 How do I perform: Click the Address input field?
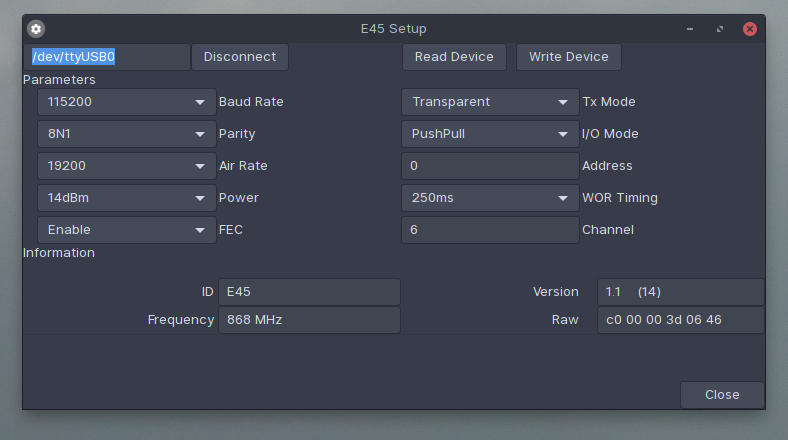click(x=490, y=166)
